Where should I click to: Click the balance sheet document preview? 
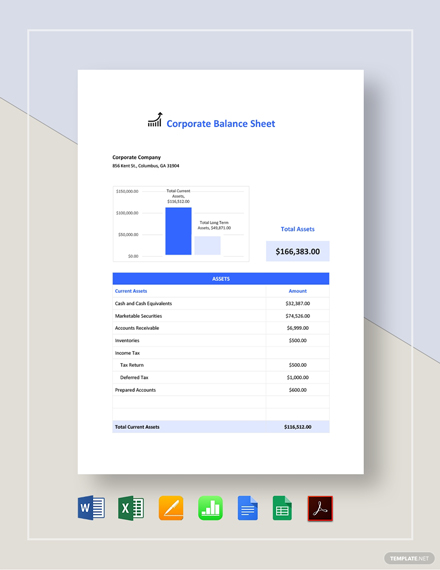220,272
